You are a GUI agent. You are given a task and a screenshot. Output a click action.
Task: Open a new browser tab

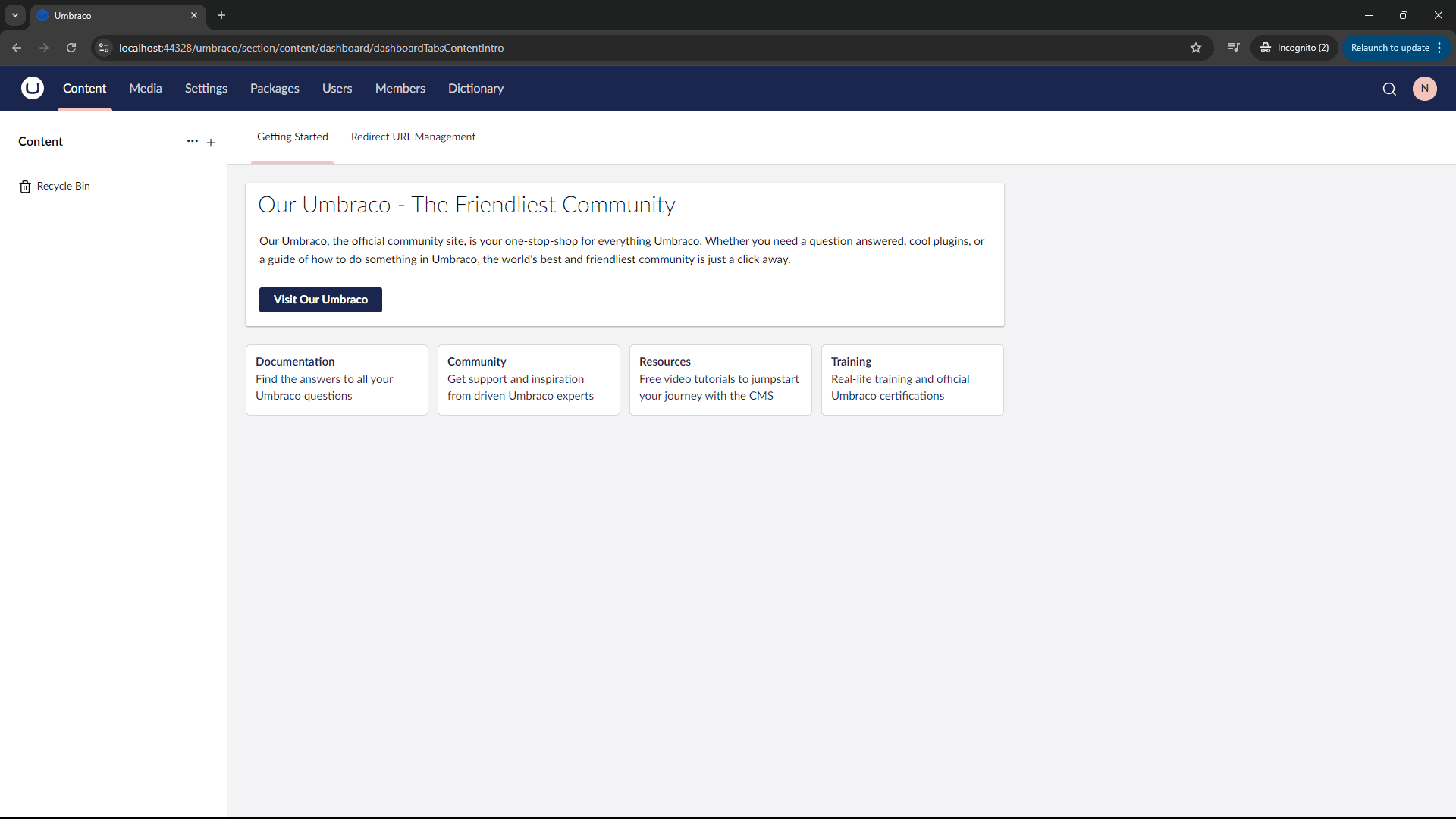pyautogui.click(x=221, y=15)
